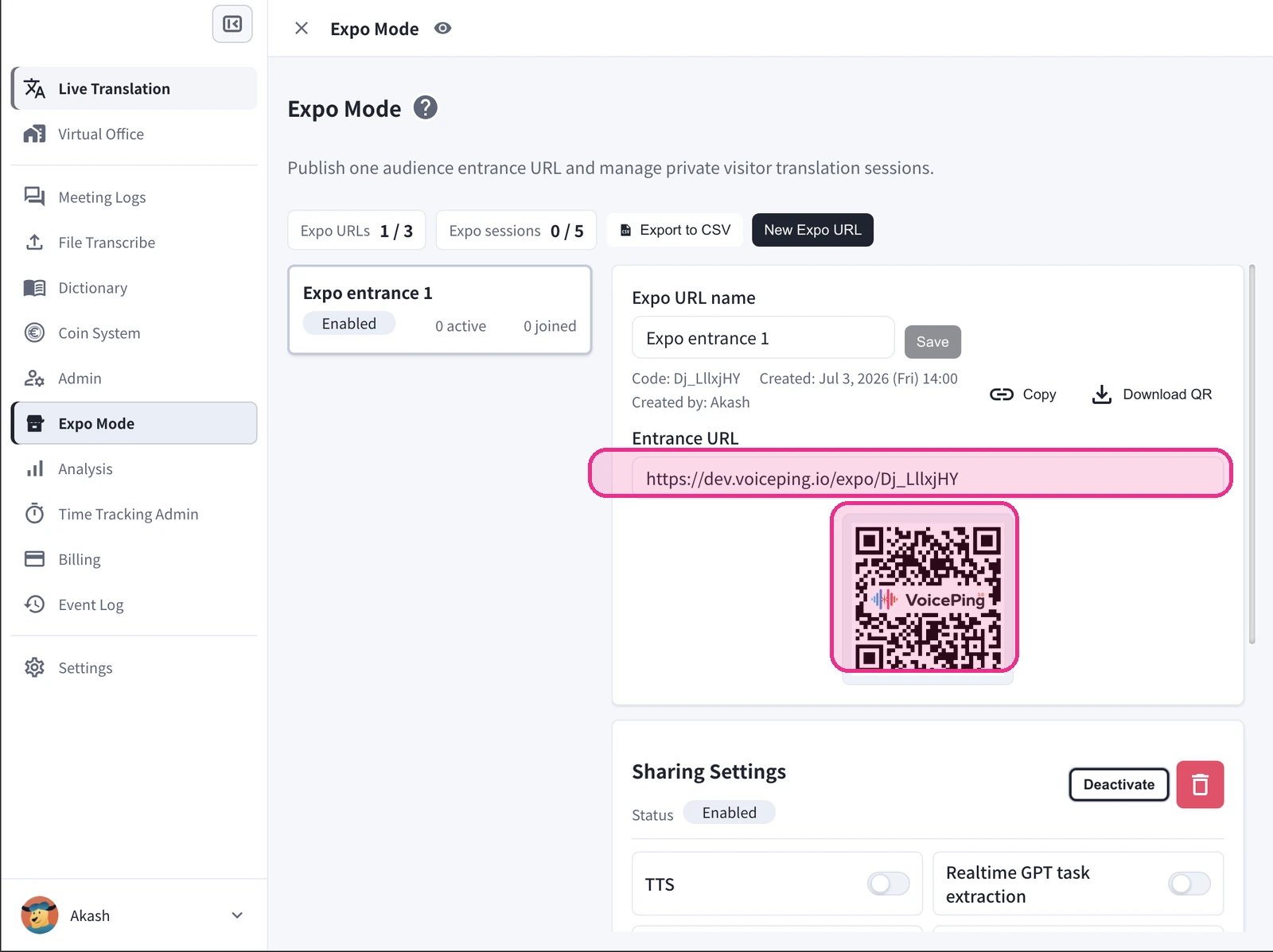Image resolution: width=1273 pixels, height=952 pixels.
Task: Open Billing in the sidebar
Action: [134, 559]
